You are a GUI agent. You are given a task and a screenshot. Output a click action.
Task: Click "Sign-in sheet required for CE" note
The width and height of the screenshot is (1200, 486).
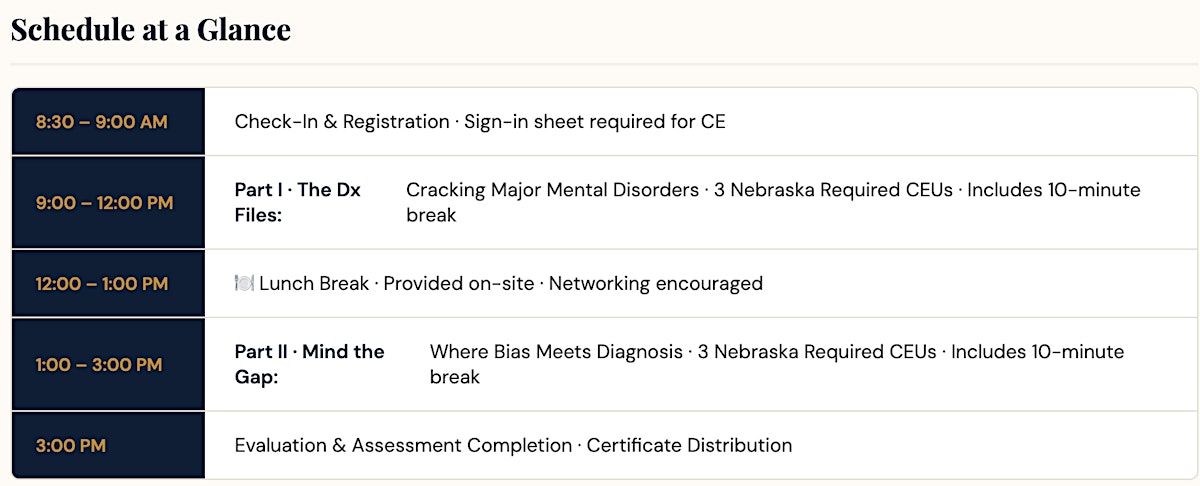click(x=595, y=122)
